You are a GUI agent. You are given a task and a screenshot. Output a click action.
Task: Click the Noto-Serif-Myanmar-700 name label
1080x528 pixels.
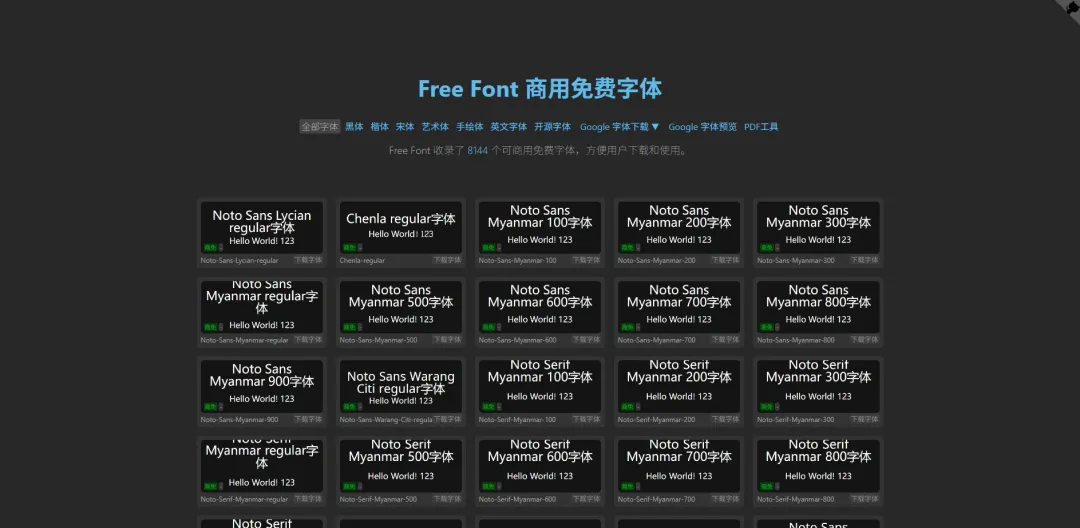point(656,500)
